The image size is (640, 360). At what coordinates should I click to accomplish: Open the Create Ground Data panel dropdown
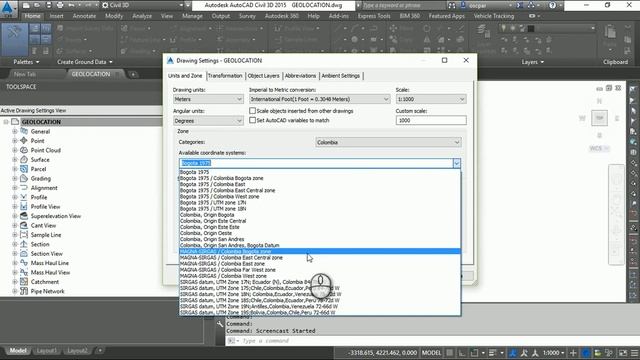point(84,62)
